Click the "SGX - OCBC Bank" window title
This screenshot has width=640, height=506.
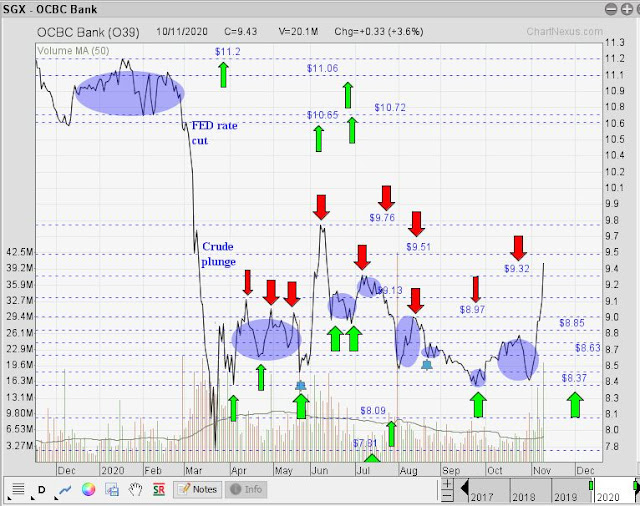point(50,9)
